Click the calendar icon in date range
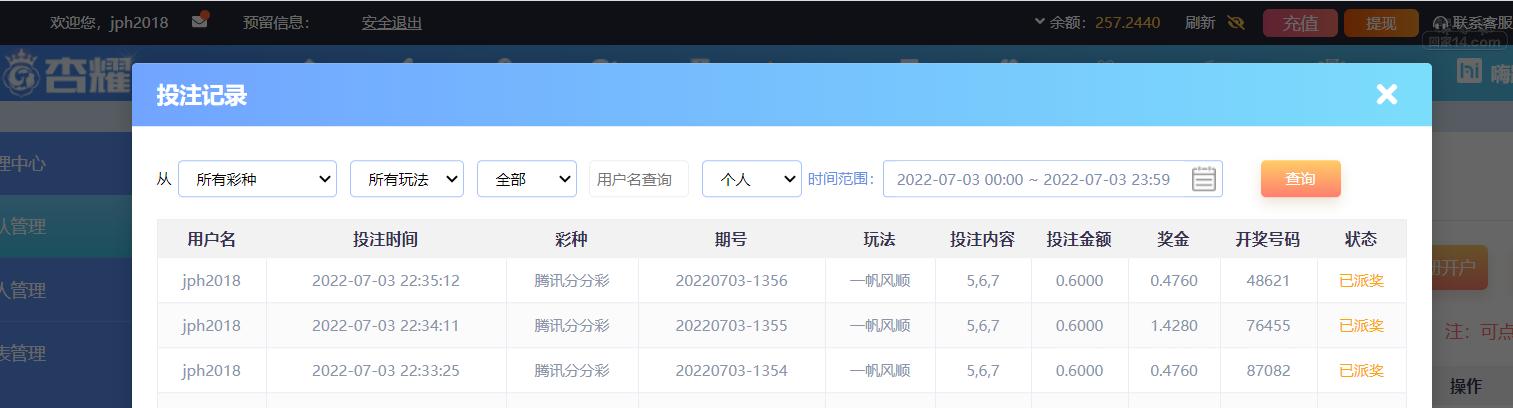The width and height of the screenshot is (1513, 408). 1203,179
